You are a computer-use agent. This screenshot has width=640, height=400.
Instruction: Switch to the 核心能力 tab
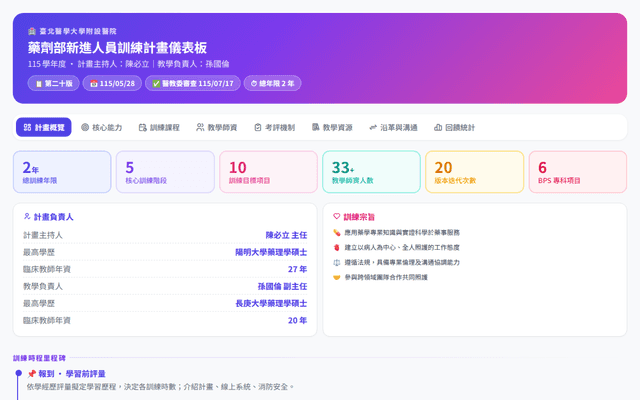coord(102,127)
